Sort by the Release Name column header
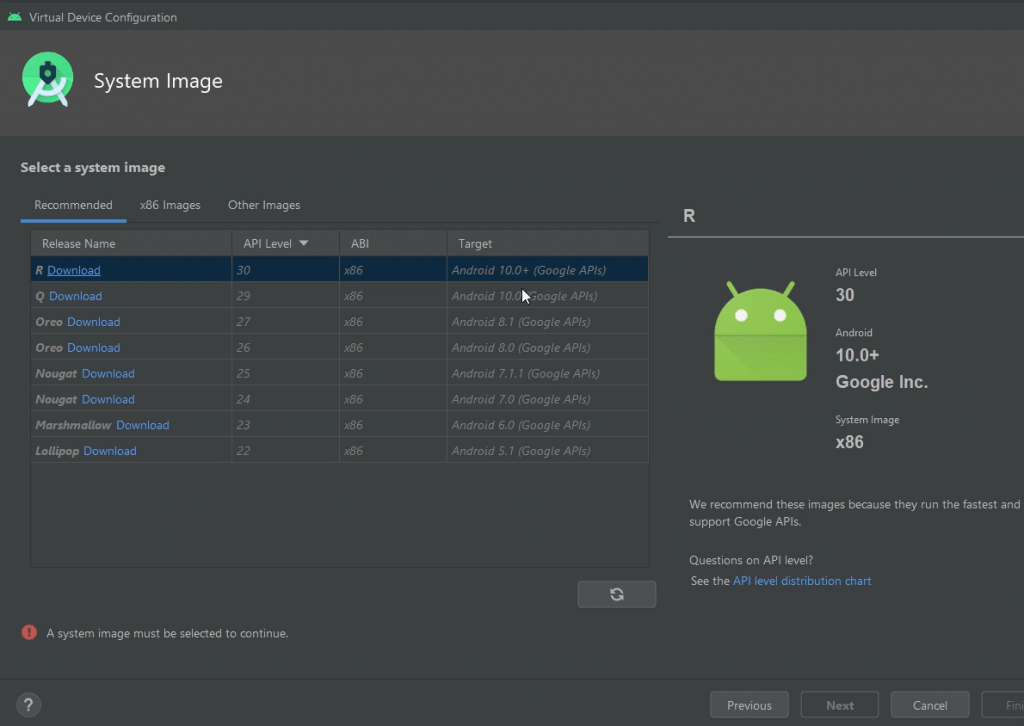The width and height of the screenshot is (1024, 726). point(131,244)
